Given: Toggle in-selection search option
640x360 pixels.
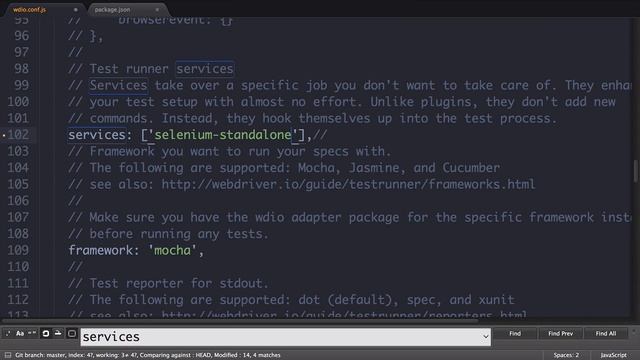Looking at the screenshot, I should tap(58, 333).
